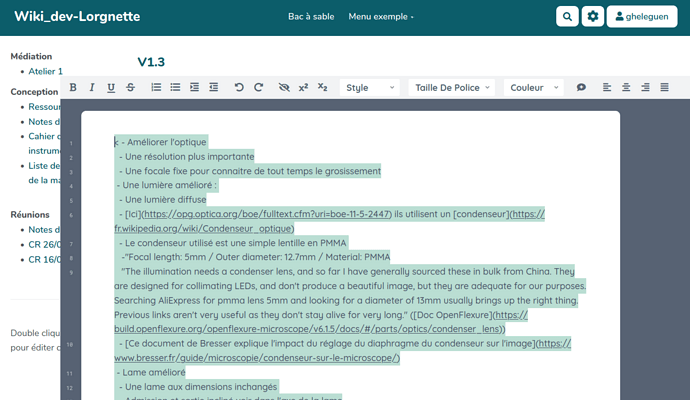The height and width of the screenshot is (400, 690).
Task: Open the Wiki_dev-Lorgnette home title
Action: (x=77, y=16)
